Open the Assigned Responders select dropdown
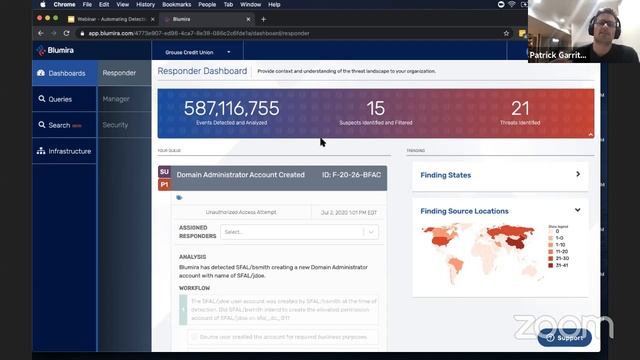This screenshot has height=360, width=640. (x=299, y=232)
